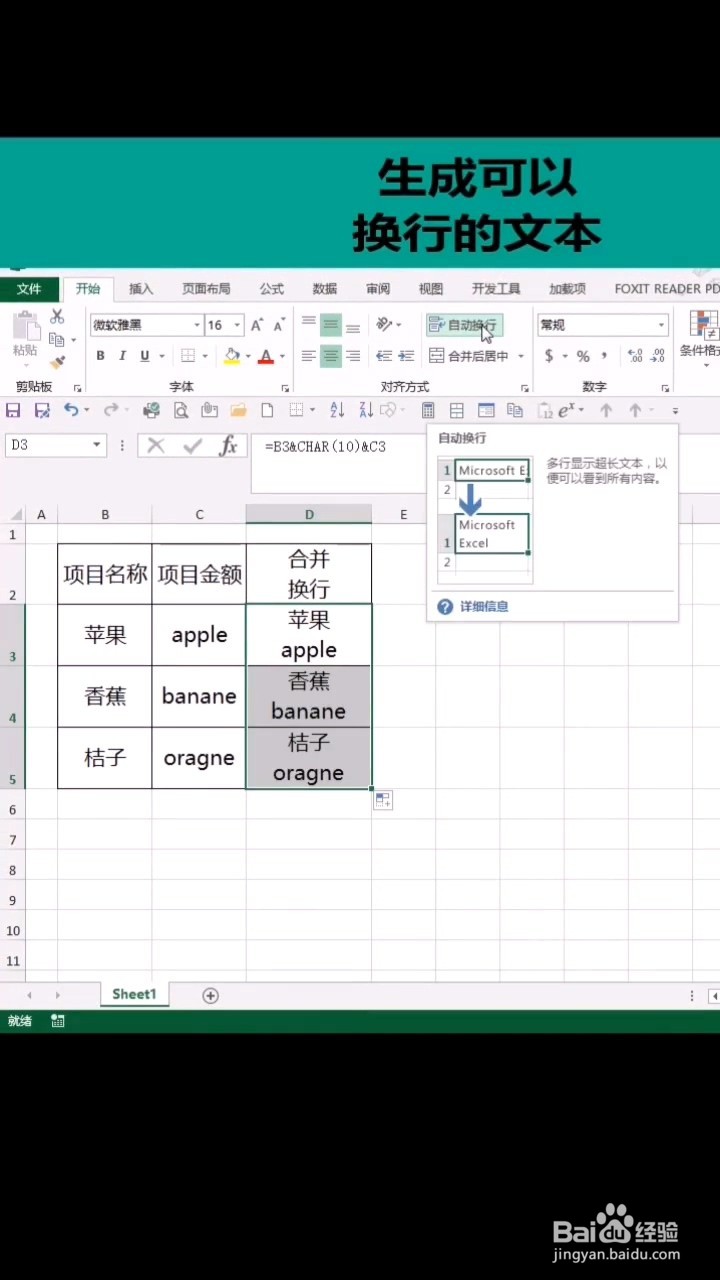This screenshot has width=720, height=1280.
Task: Toggle Bold formatting
Action: click(100, 356)
